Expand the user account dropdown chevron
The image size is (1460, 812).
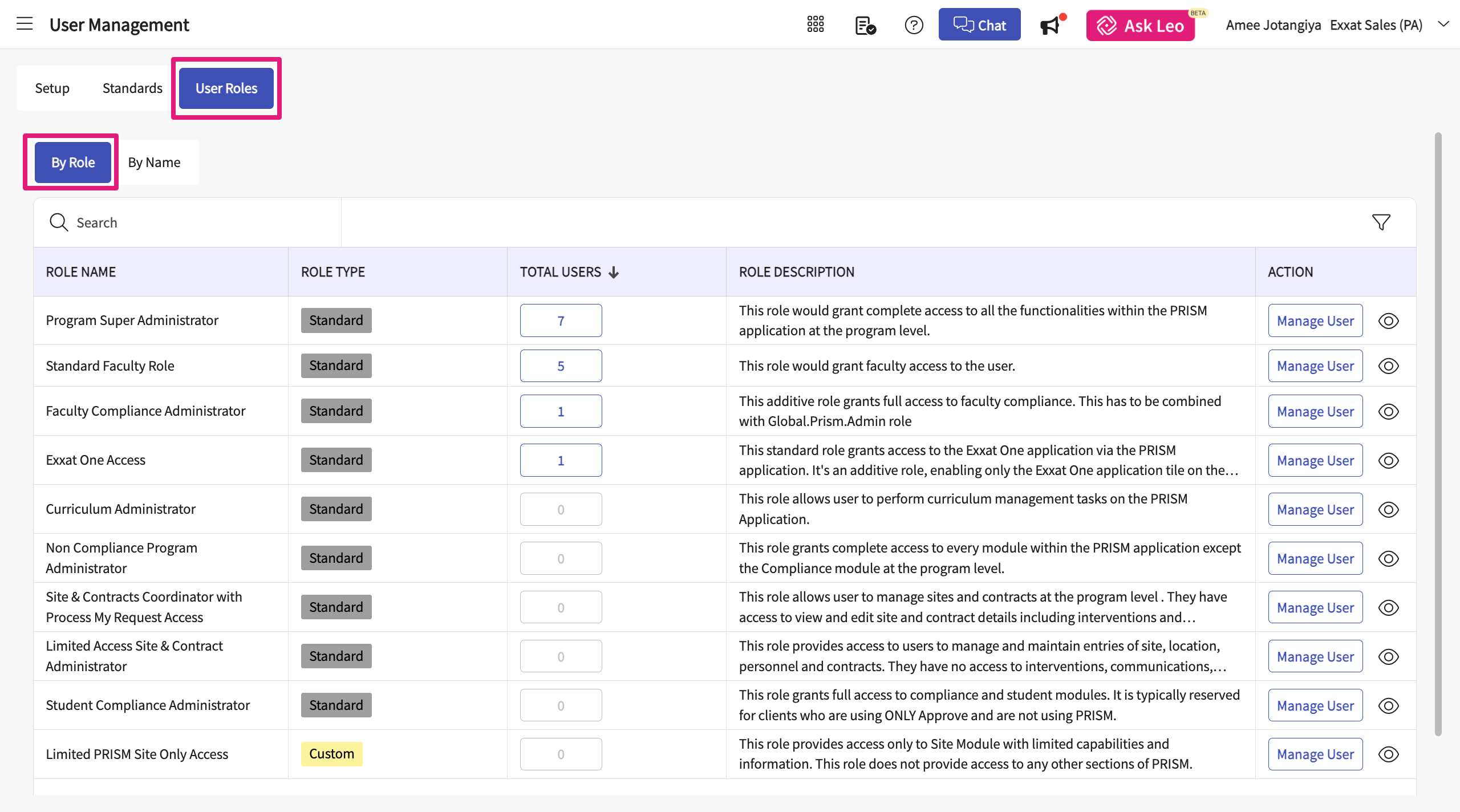tap(1443, 24)
